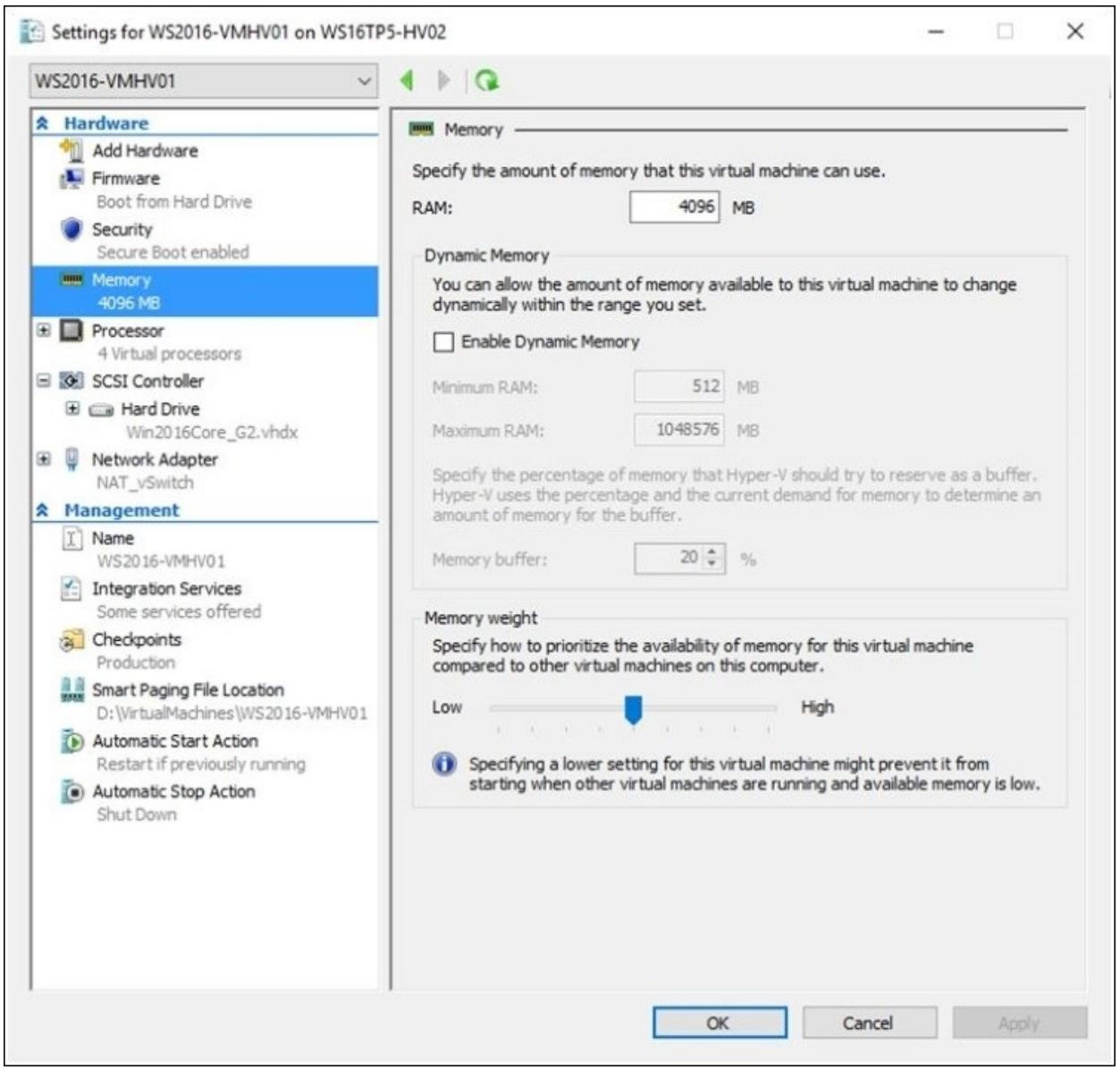
Task: Select Integration Services settings item
Action: pos(166,588)
